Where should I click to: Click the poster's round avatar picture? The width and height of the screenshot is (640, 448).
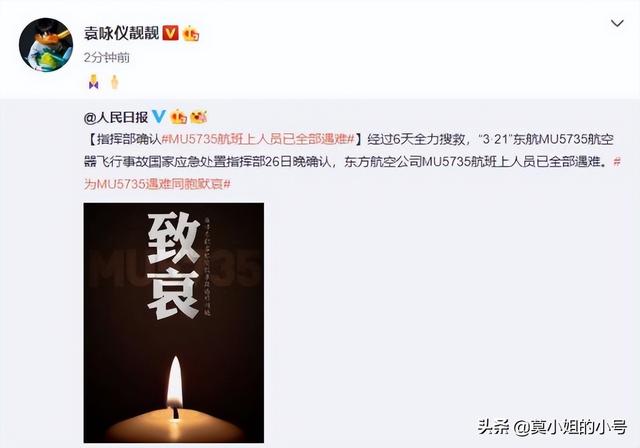[46, 44]
